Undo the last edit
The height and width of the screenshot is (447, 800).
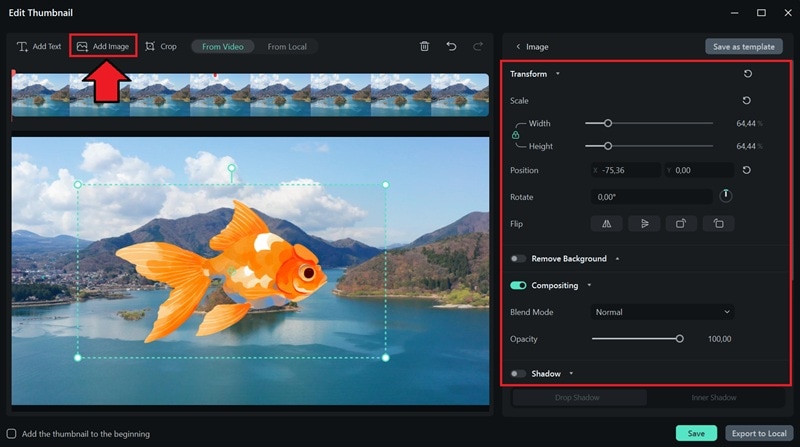(x=451, y=46)
